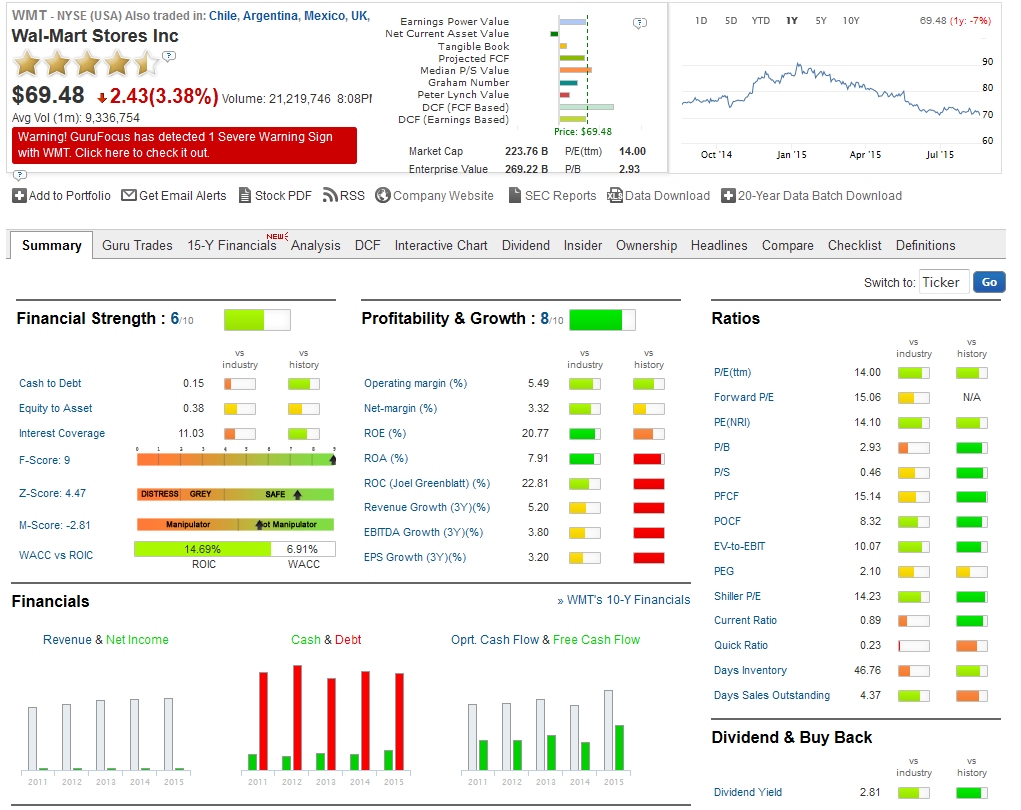This screenshot has width=1021, height=810.
Task: Open the Argentina trading link
Action: click(x=270, y=16)
